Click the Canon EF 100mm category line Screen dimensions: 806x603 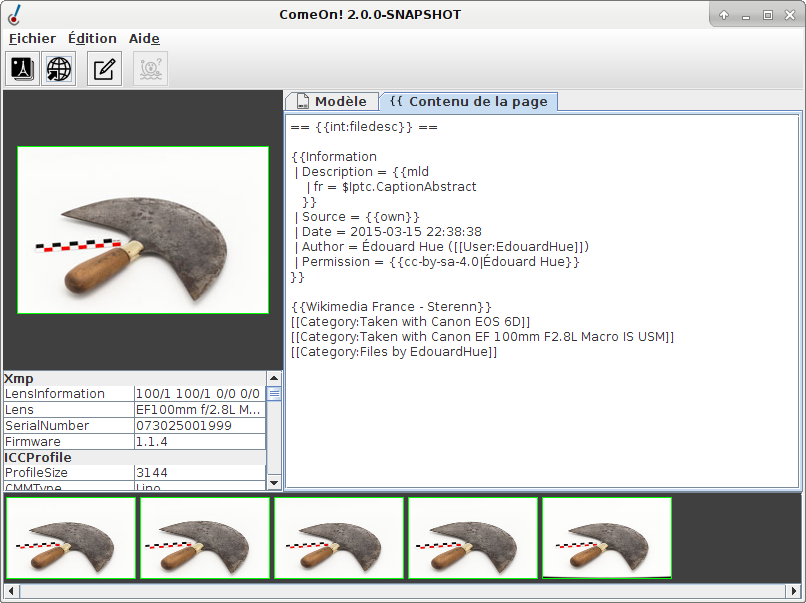tap(482, 337)
